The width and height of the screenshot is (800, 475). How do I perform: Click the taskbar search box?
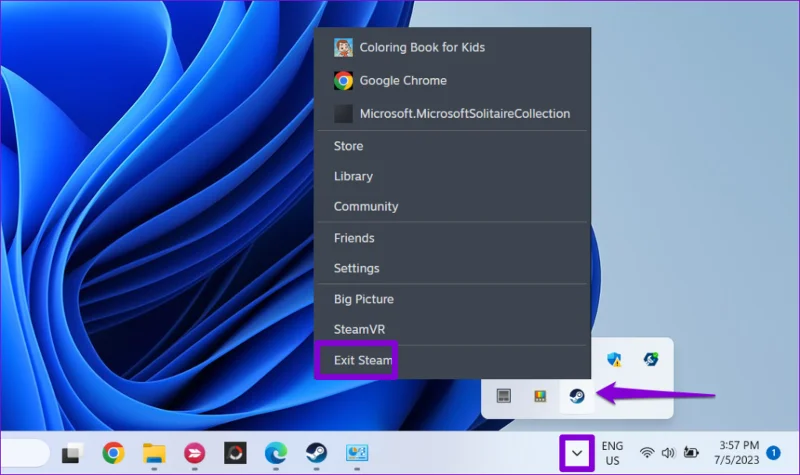point(24,453)
